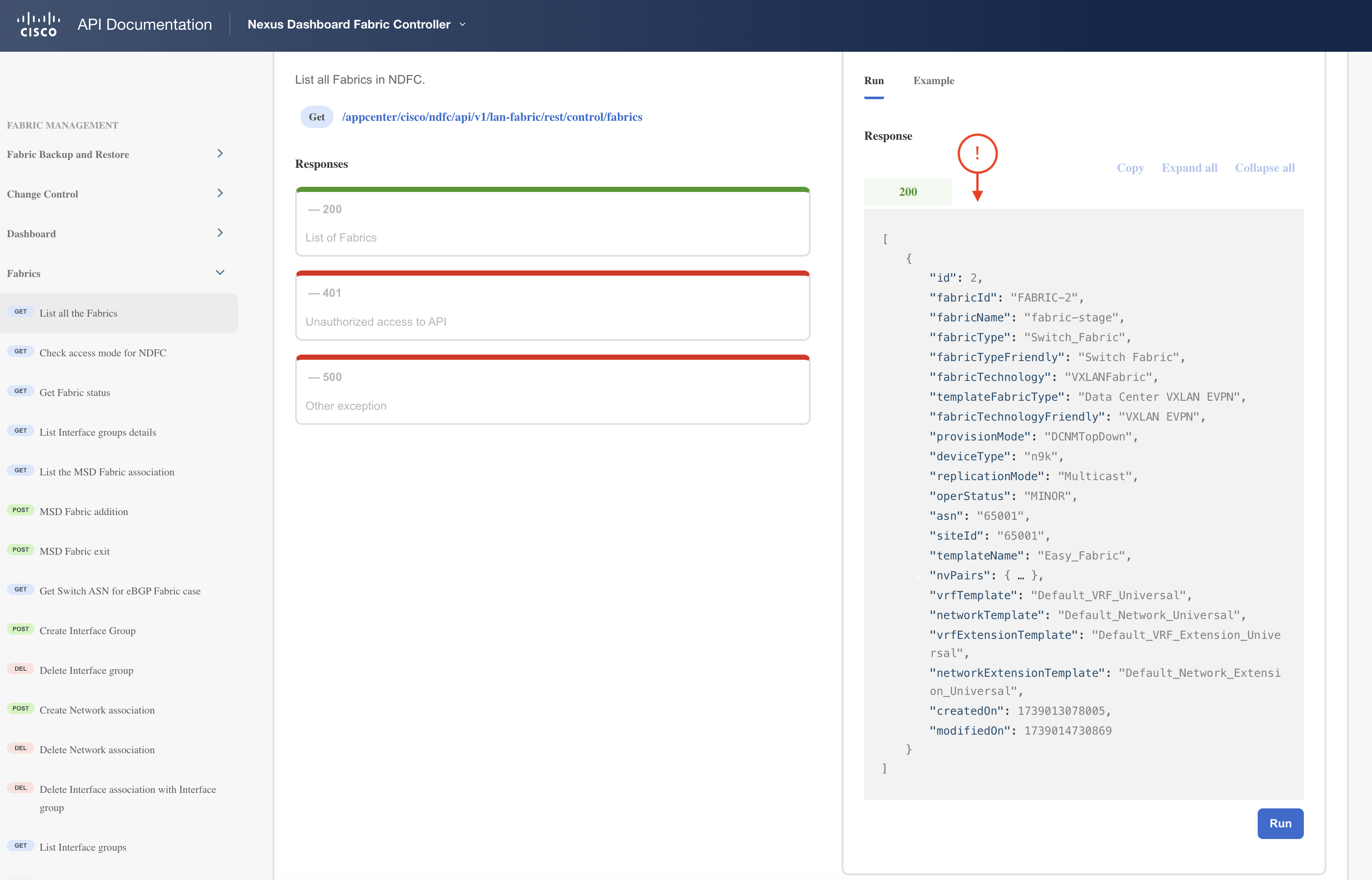Click the "fabricName" value fabric-stage
The width and height of the screenshot is (1372, 880).
click(x=1071, y=318)
